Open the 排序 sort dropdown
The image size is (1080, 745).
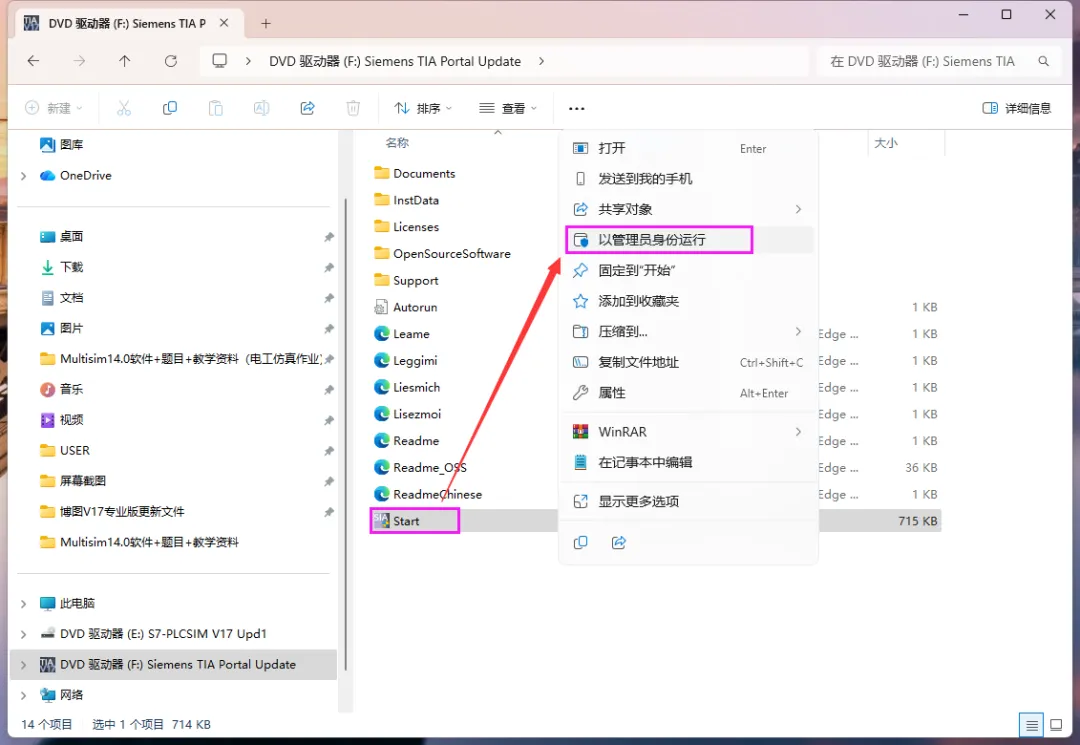tap(423, 108)
